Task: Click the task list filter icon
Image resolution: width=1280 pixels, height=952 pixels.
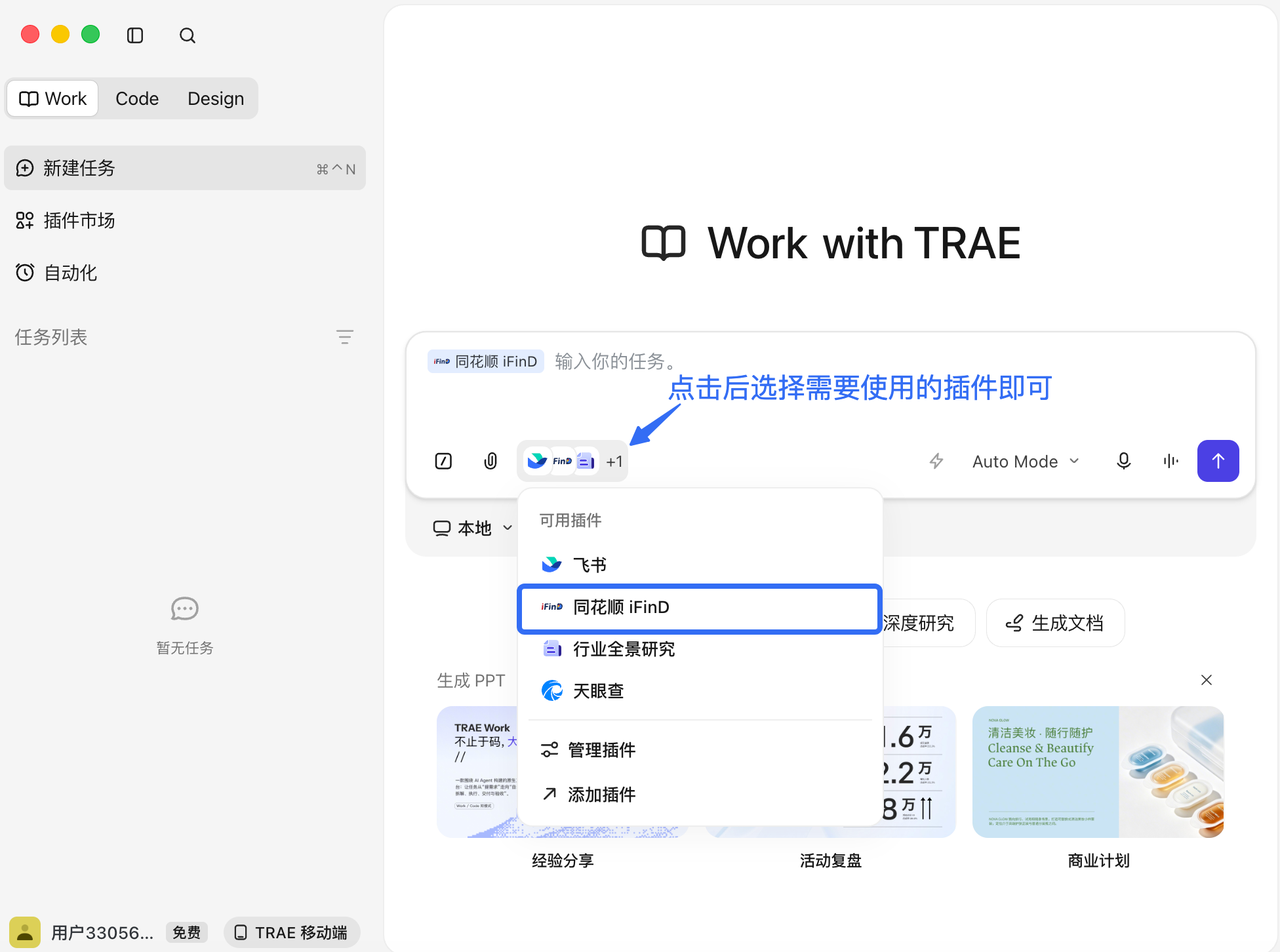Action: click(345, 337)
